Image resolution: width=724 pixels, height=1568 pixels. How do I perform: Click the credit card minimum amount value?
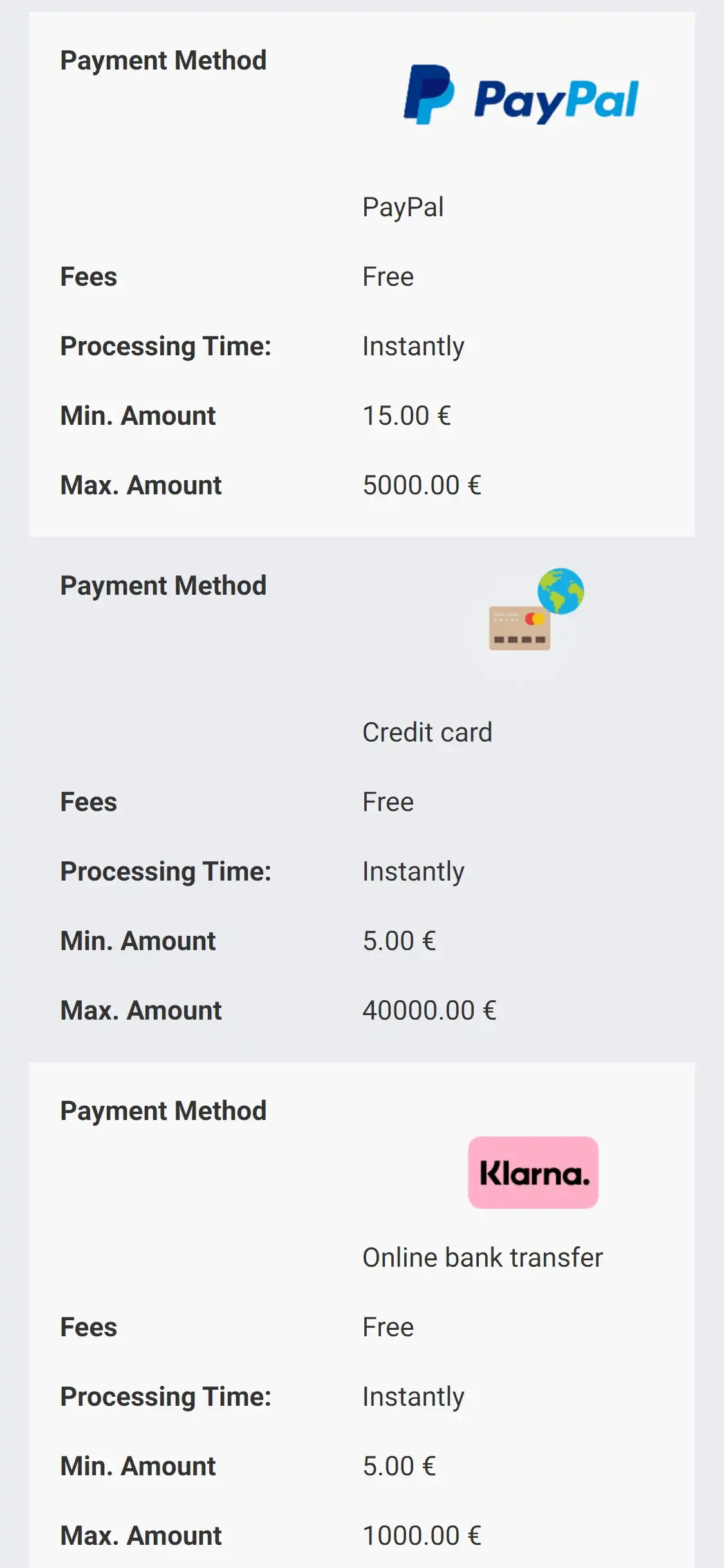click(399, 941)
